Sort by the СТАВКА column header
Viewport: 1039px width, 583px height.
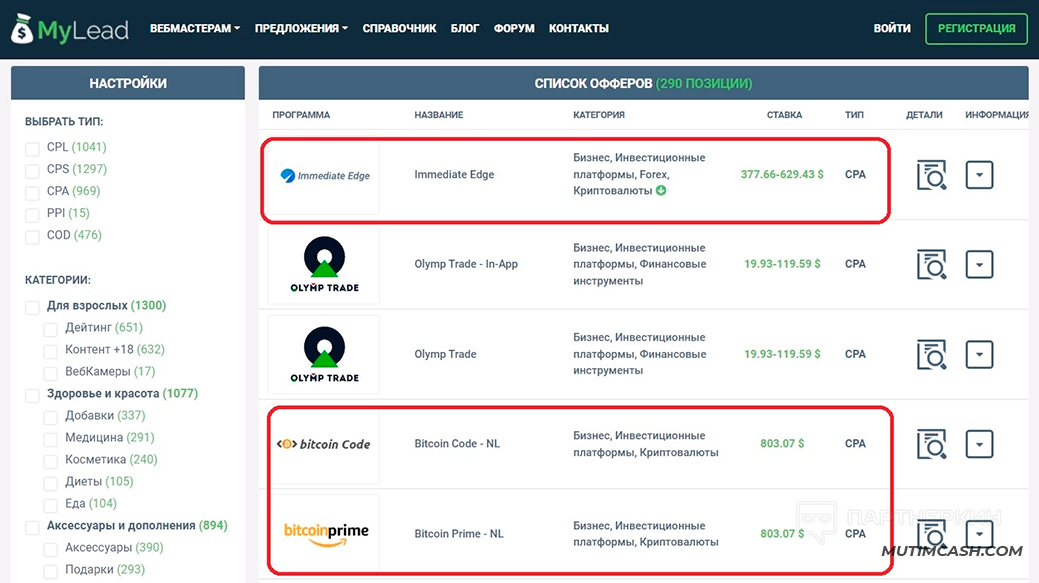tap(784, 115)
